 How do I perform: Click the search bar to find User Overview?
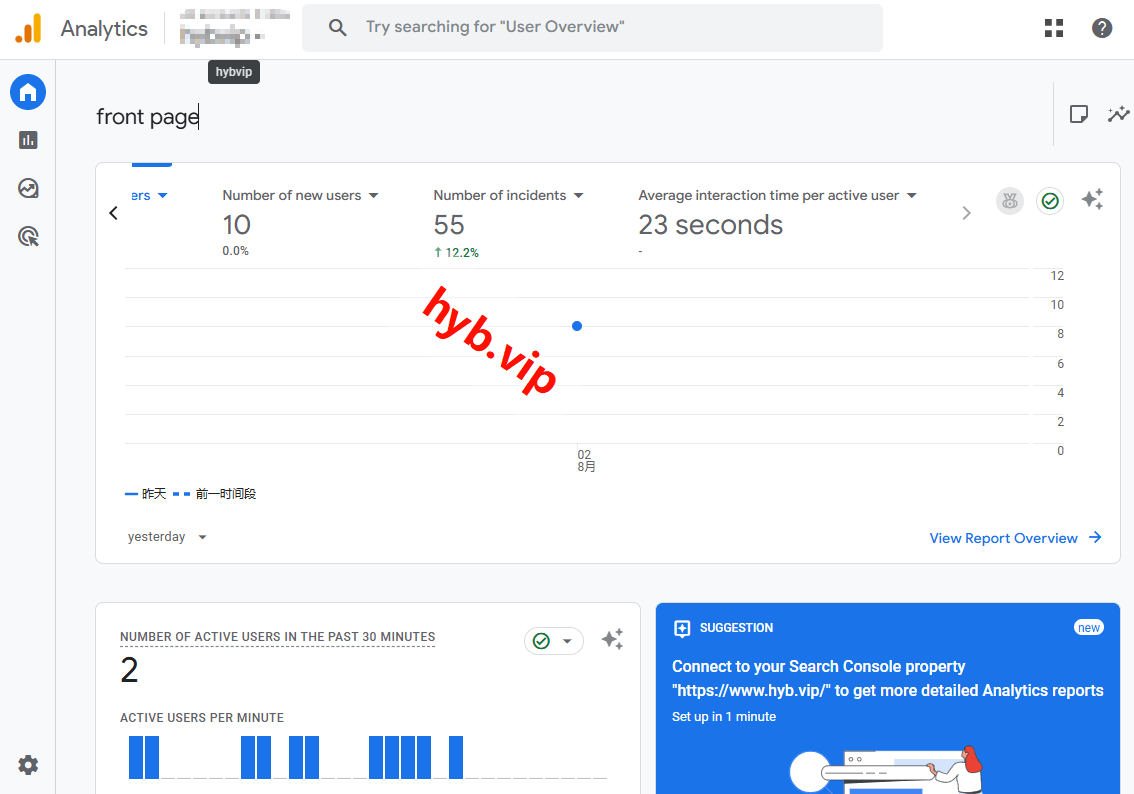click(x=592, y=27)
